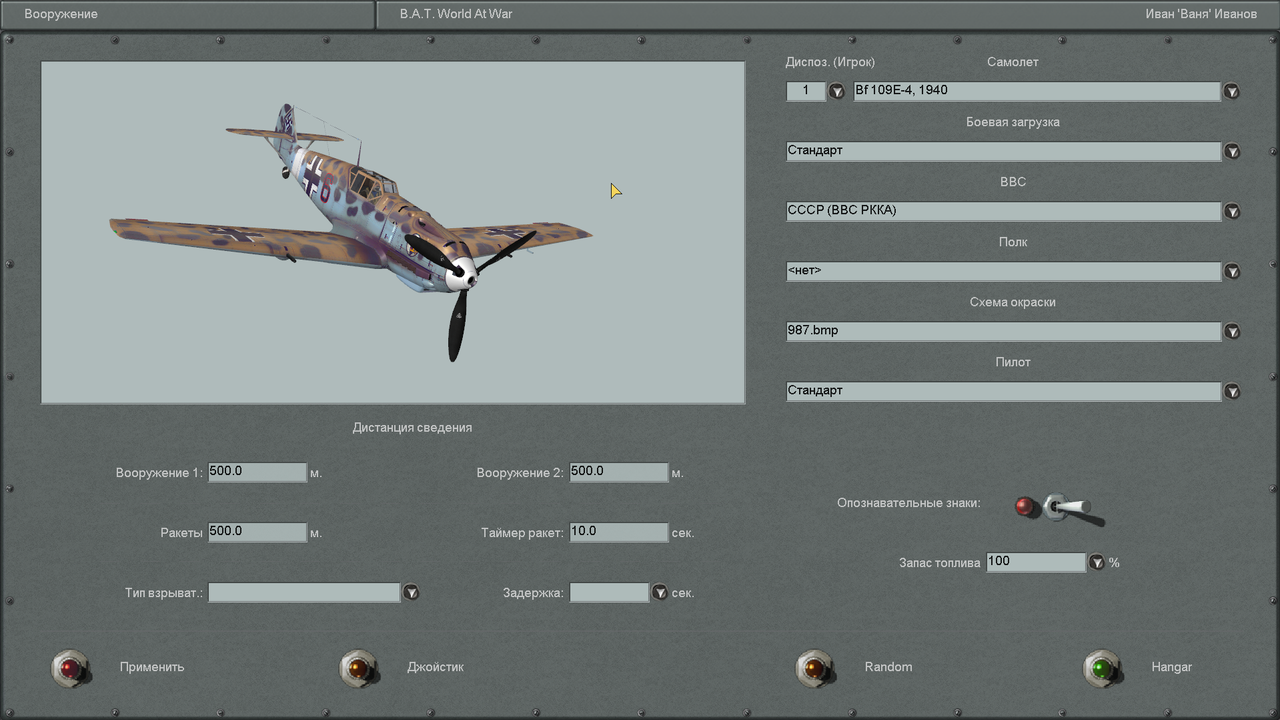Click the Random text label
The width and height of the screenshot is (1280, 720).
[888, 667]
